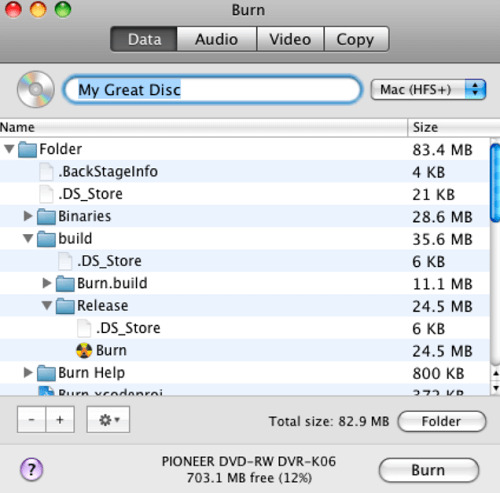The height and width of the screenshot is (493, 500).
Task: Collapse the top-level Folder disclosure triangle
Action: (x=10, y=149)
